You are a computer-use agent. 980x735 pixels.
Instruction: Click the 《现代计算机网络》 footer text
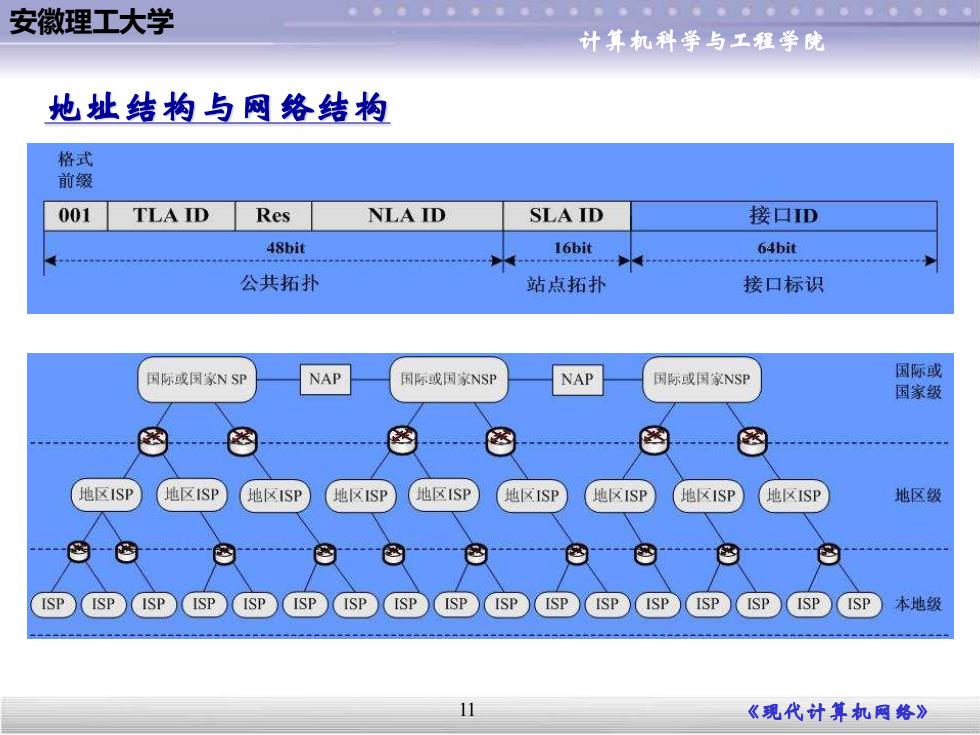(x=838, y=712)
